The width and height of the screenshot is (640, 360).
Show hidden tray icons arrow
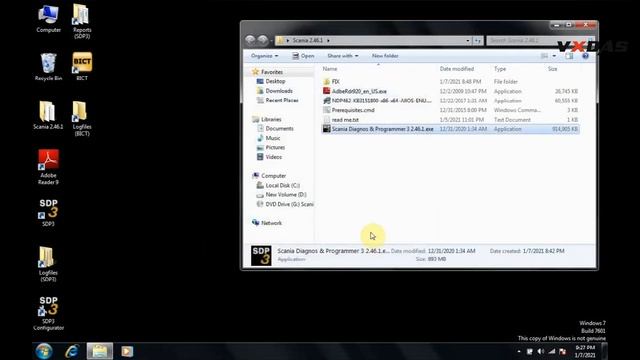pos(519,351)
